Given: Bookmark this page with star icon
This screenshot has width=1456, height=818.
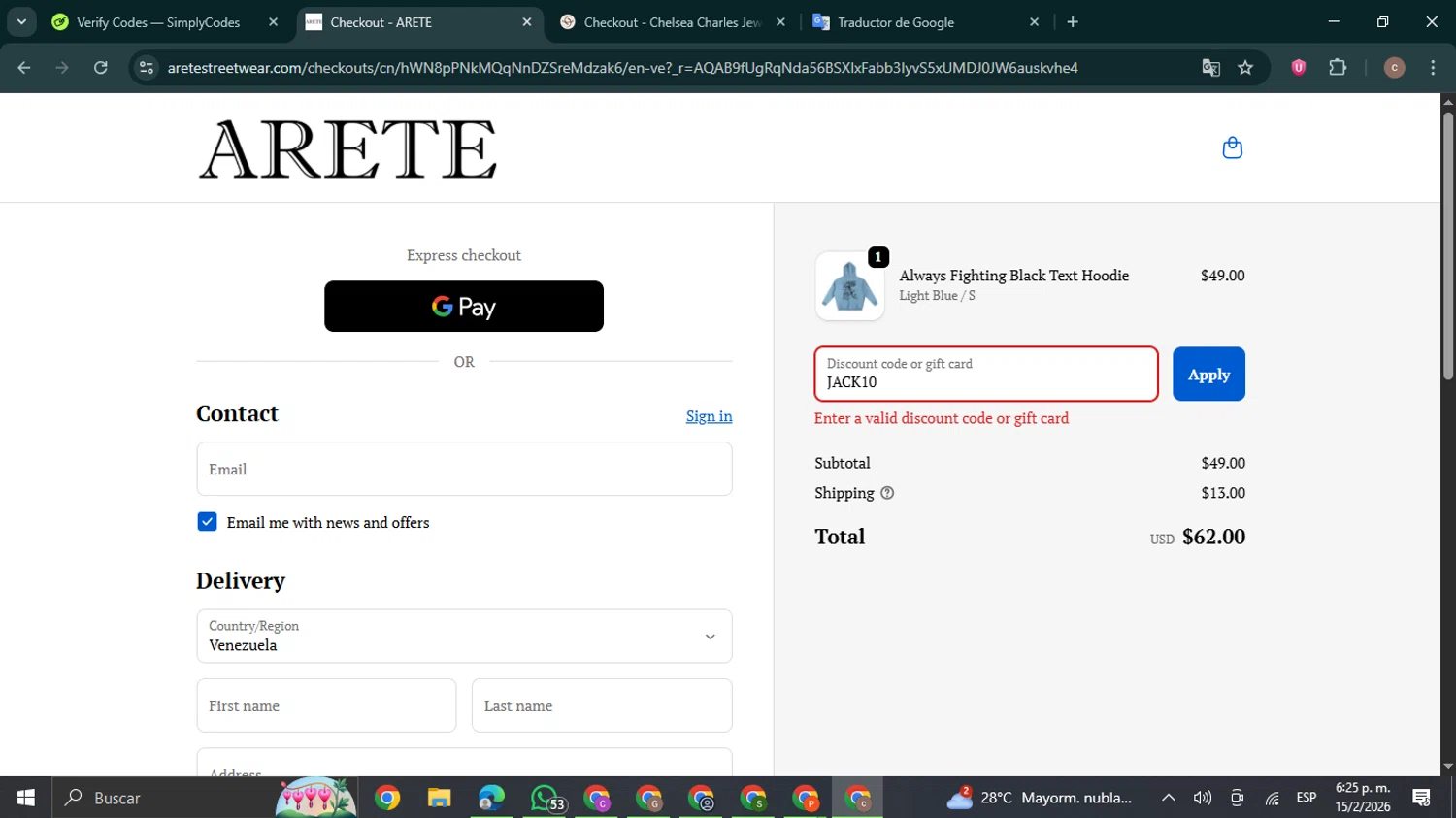Looking at the screenshot, I should tap(1245, 67).
